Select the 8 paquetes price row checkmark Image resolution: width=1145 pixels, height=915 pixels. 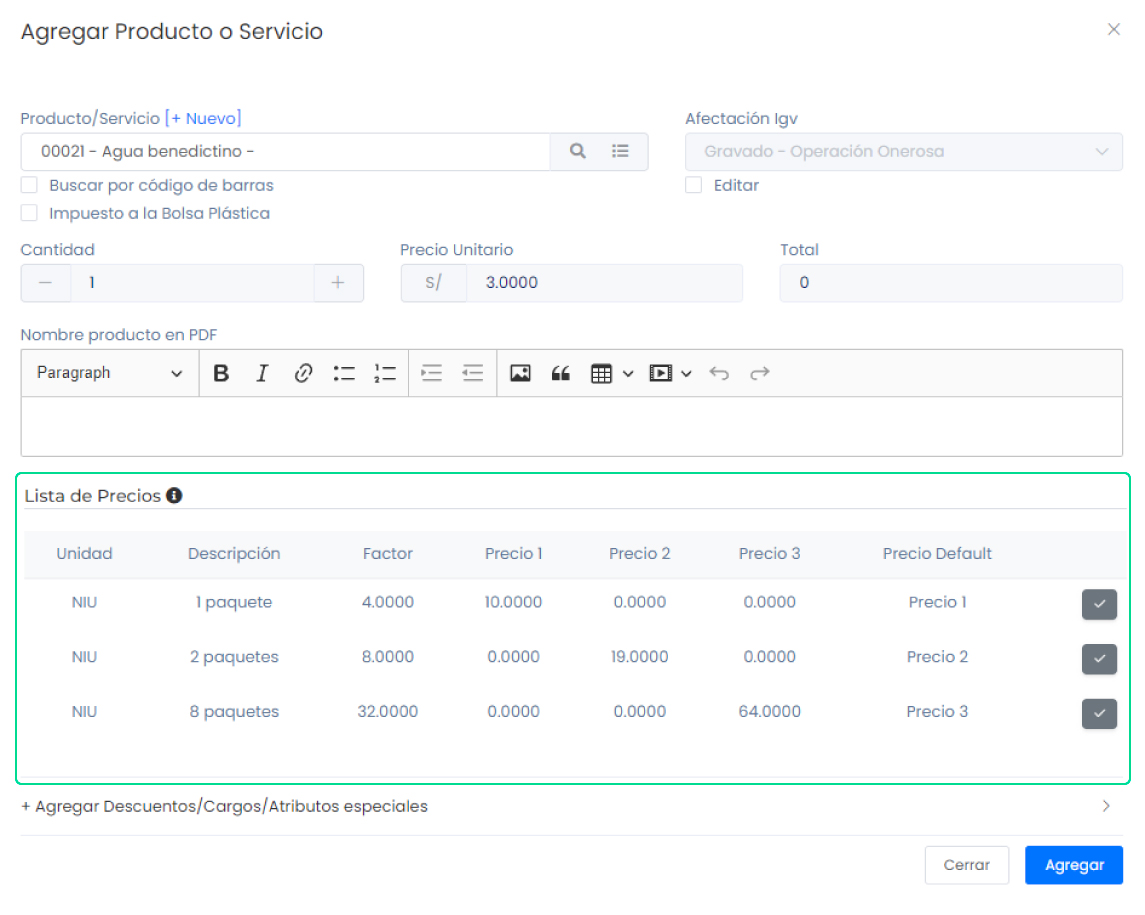1099,713
